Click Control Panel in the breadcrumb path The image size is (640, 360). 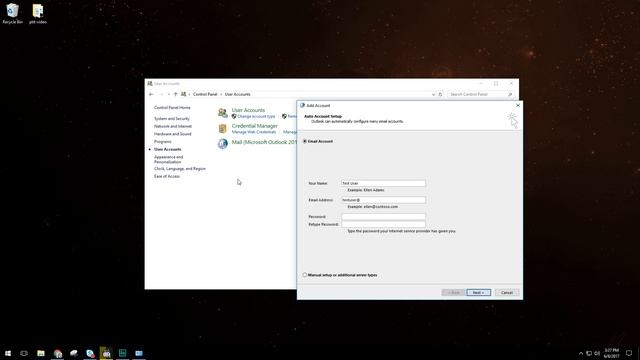coord(205,94)
